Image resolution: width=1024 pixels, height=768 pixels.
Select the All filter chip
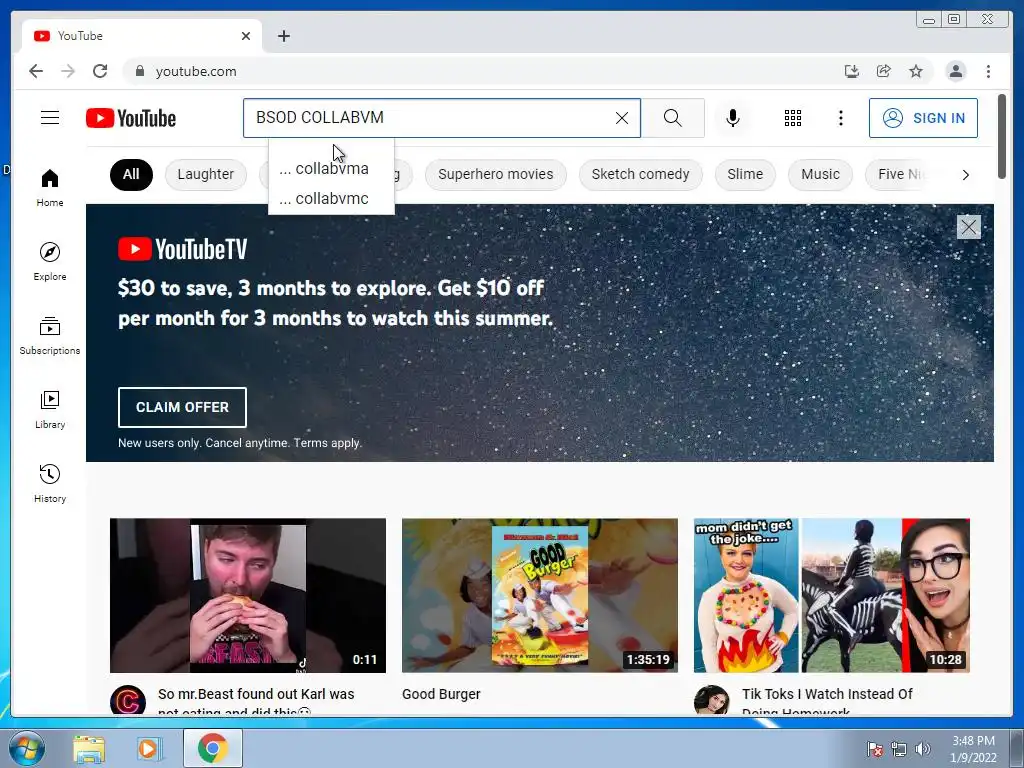pos(131,174)
